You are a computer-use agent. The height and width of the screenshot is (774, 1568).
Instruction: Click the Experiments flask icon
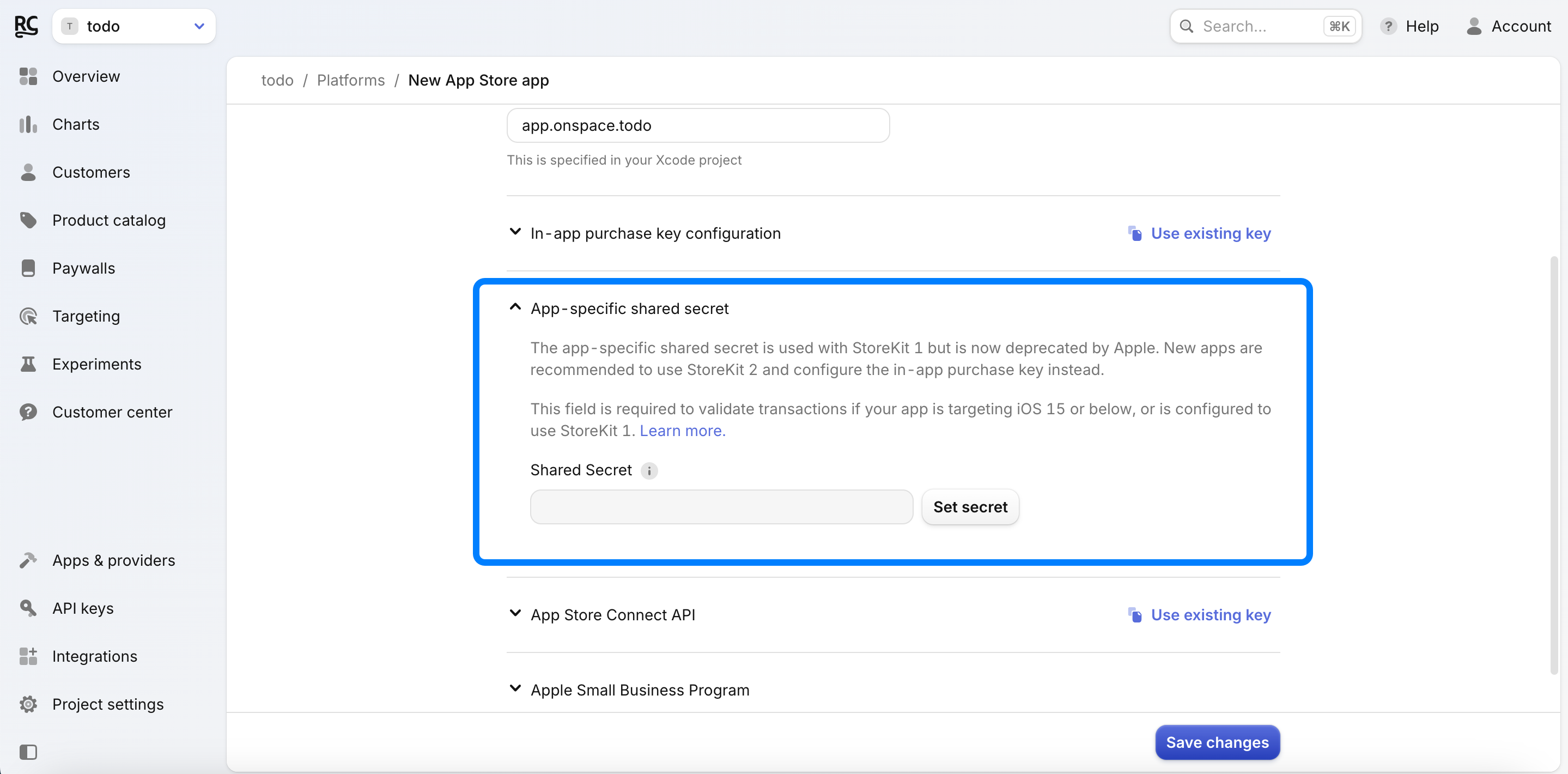pyautogui.click(x=28, y=364)
